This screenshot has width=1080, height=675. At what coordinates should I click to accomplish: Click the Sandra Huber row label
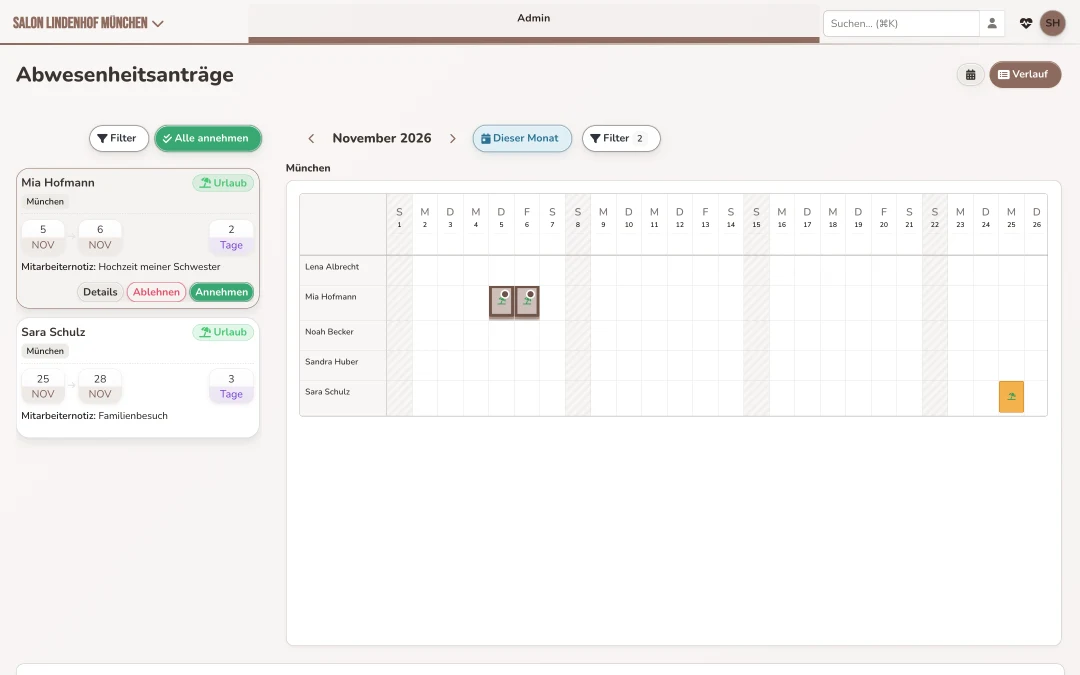pyautogui.click(x=331, y=362)
